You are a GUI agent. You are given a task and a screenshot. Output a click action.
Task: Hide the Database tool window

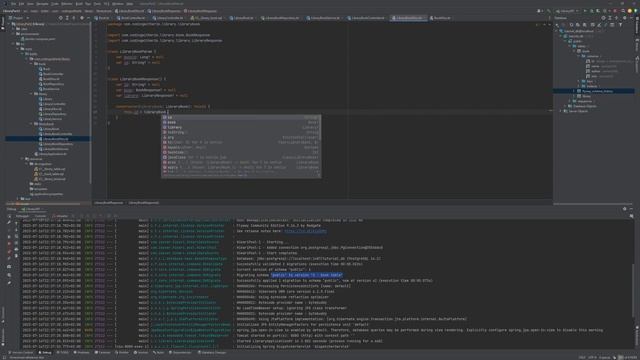(x=631, y=18)
